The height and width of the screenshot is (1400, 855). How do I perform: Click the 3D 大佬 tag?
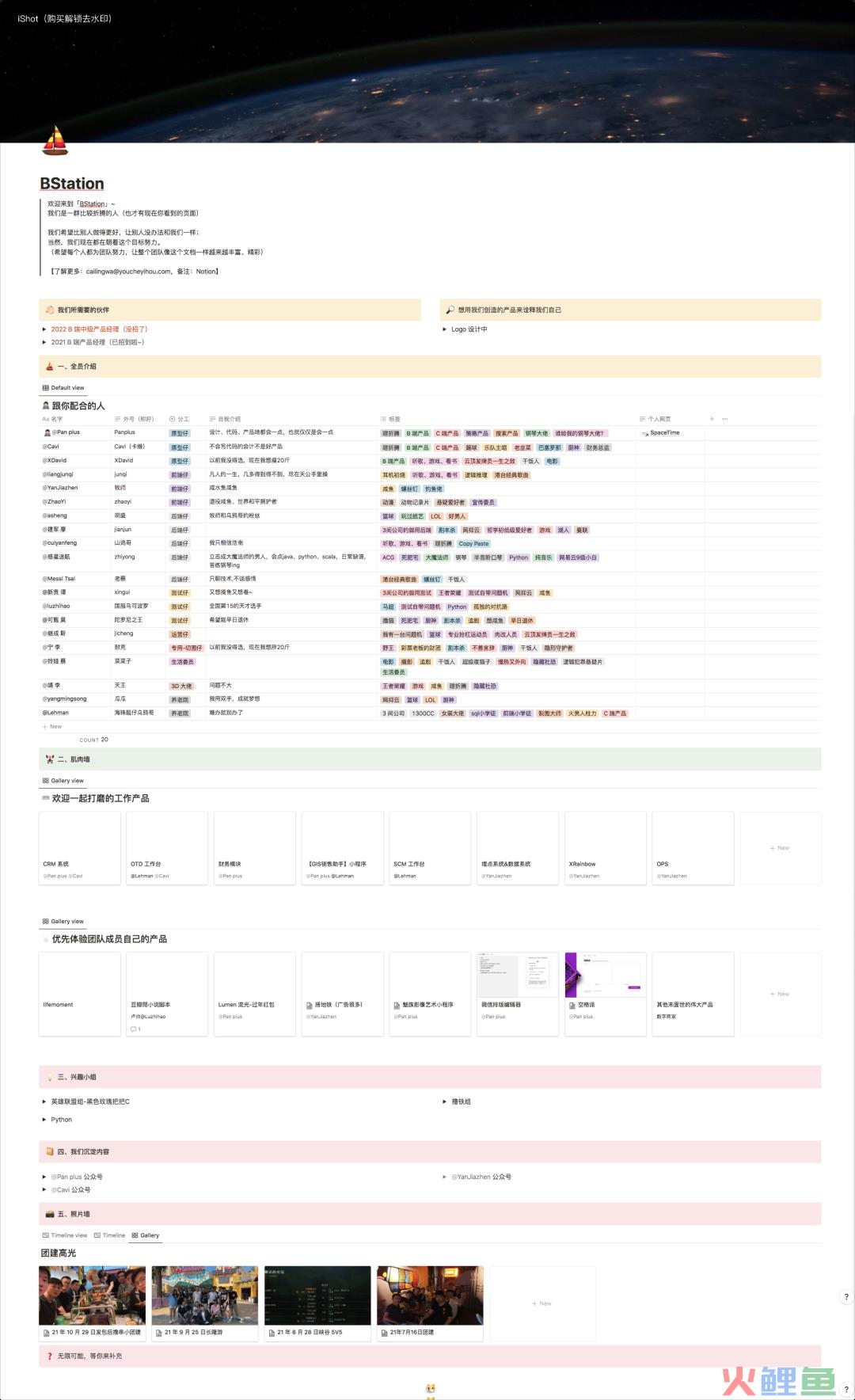pos(181,686)
